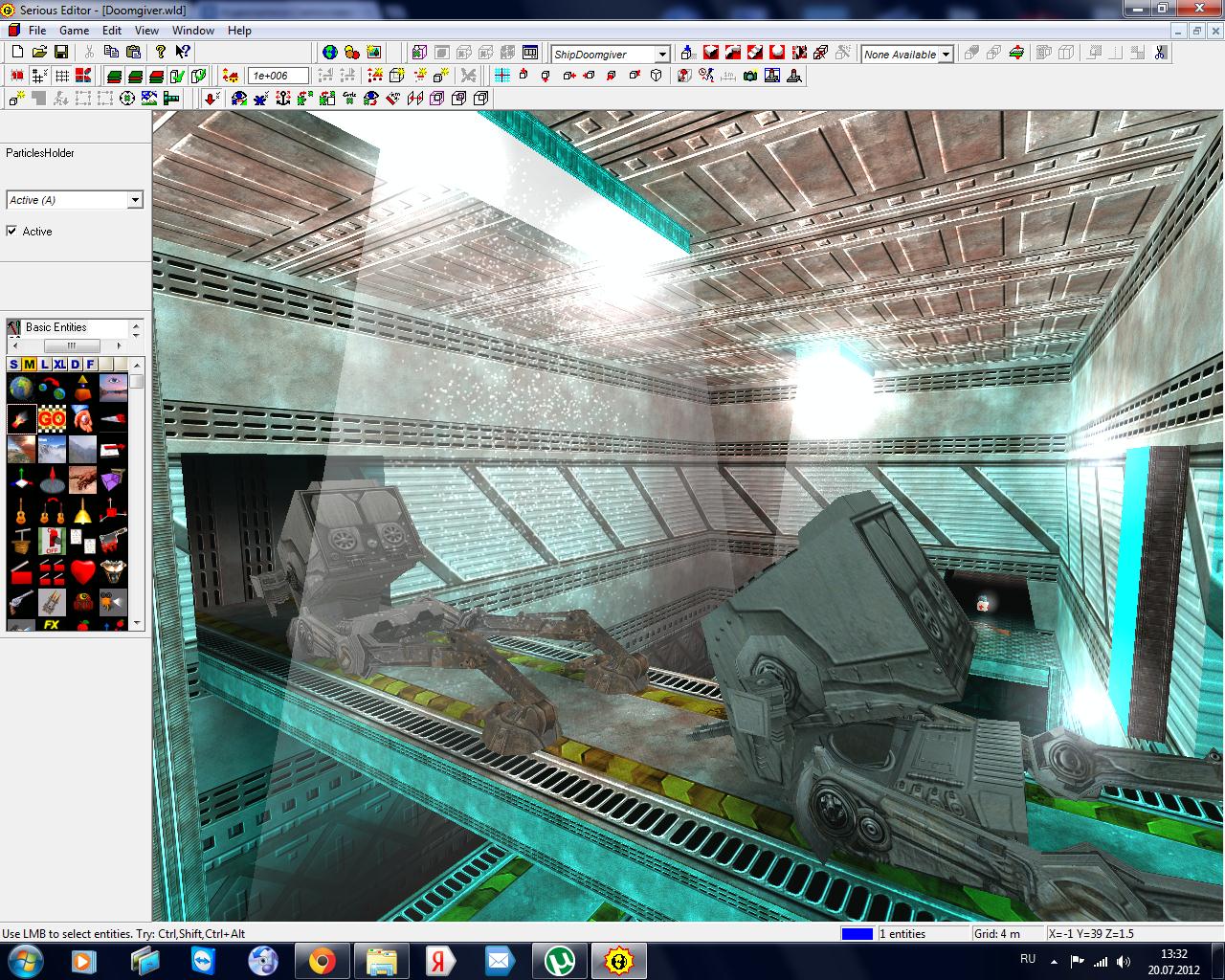1225x980 pixels.
Task: Click the 1 entities status text
Action: pyautogui.click(x=902, y=934)
